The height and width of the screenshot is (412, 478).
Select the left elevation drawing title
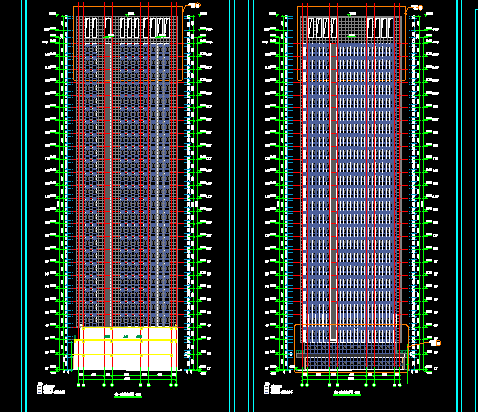click(x=128, y=395)
